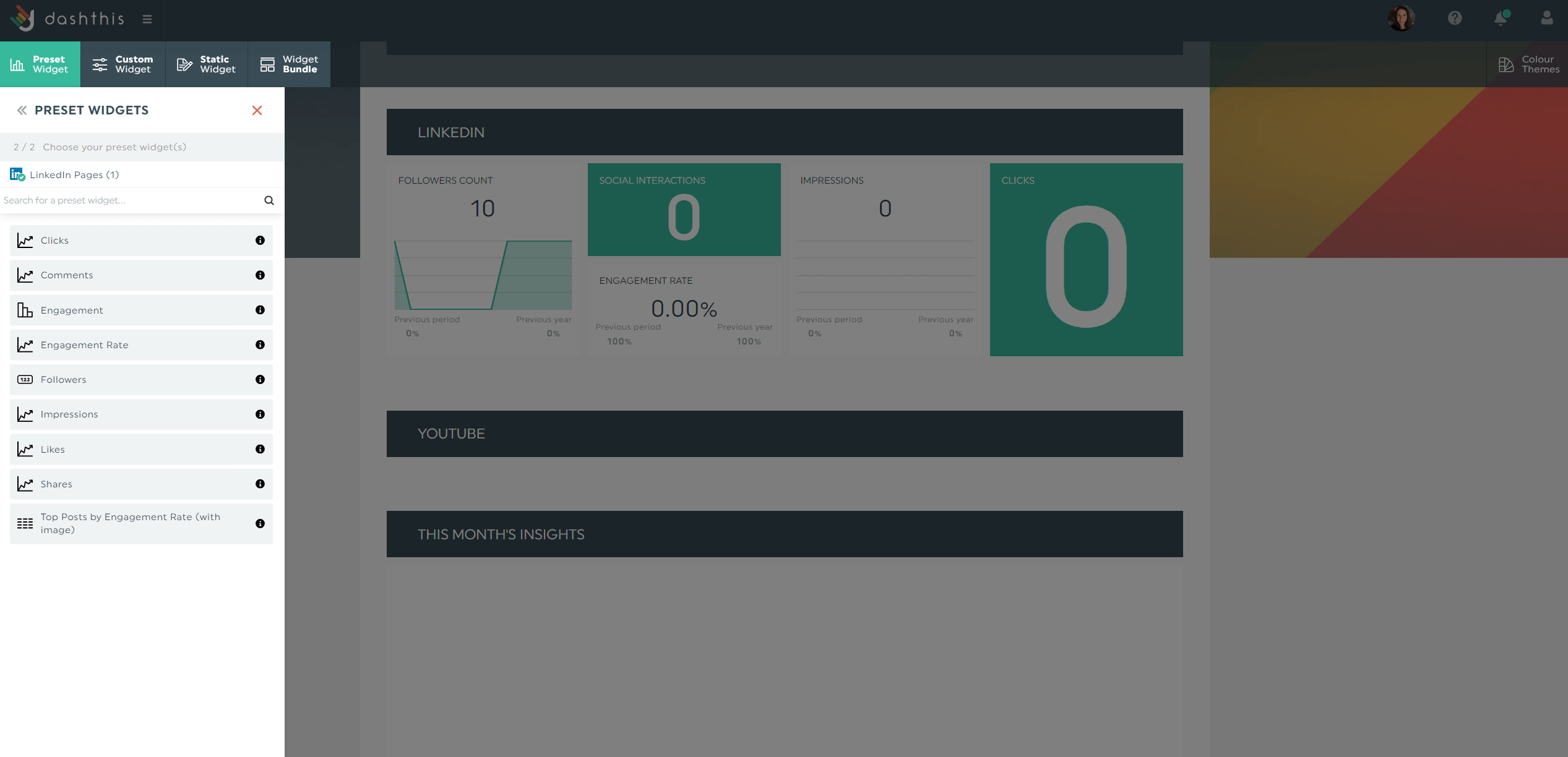The height and width of the screenshot is (757, 1568).
Task: Open the Widget Bundle tab
Action: pos(289,64)
